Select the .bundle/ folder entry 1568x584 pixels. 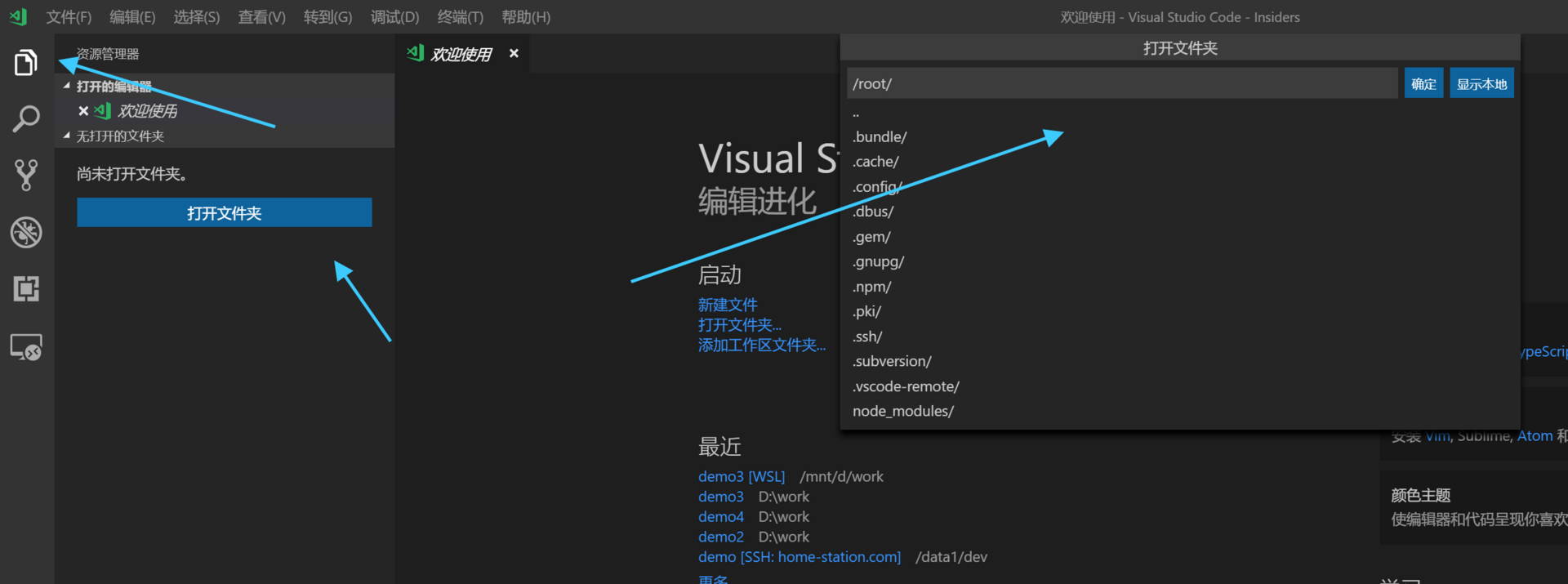point(1180,137)
